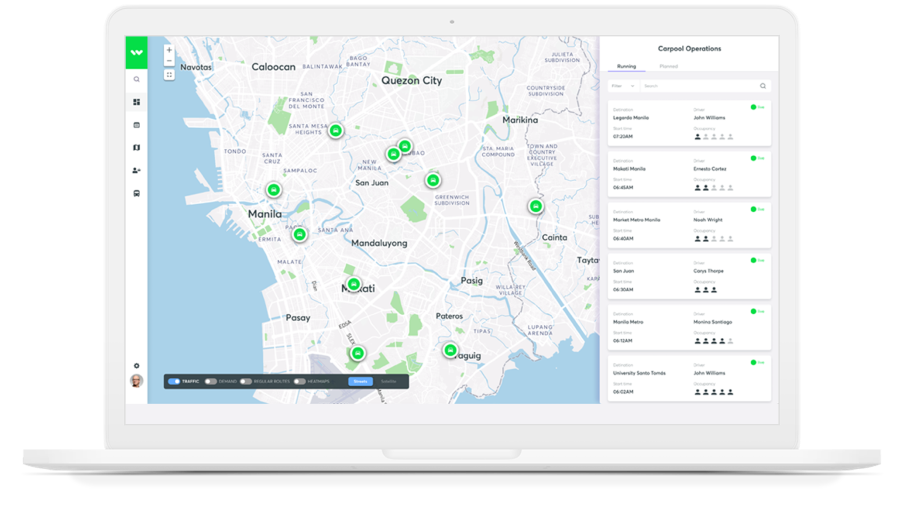The width and height of the screenshot is (910, 514).
Task: Enable the Heatmaps toggle
Action: pos(299,381)
